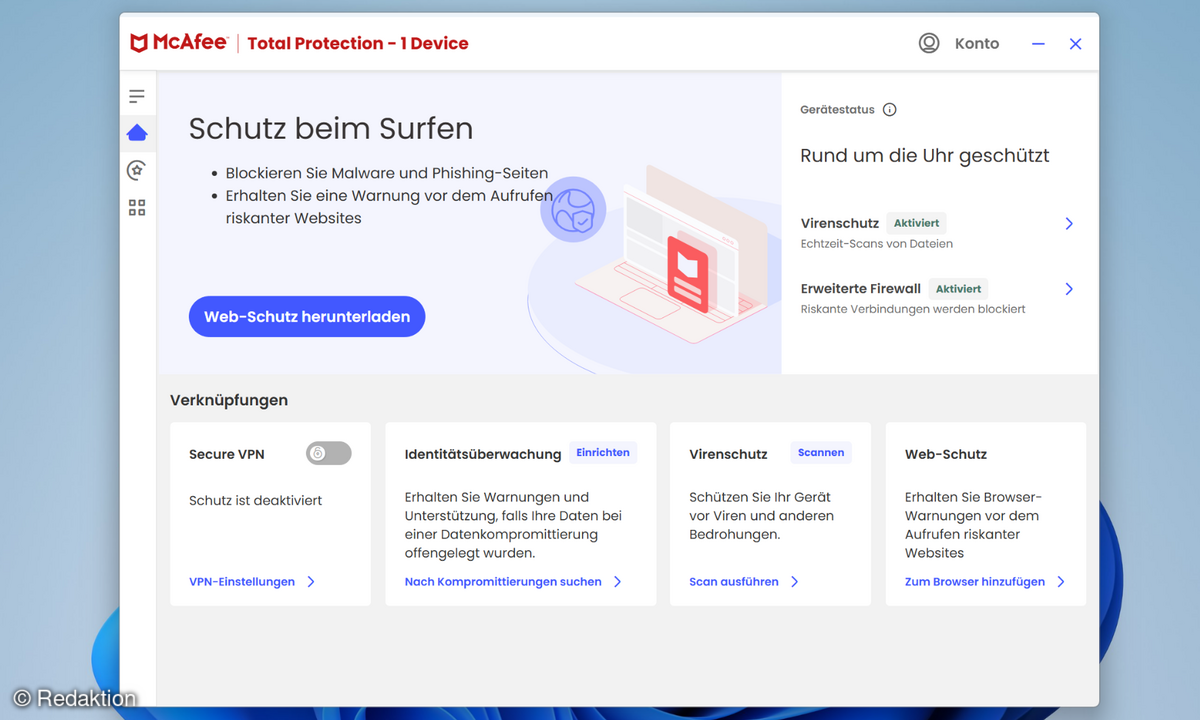1200x720 pixels.
Task: Open the hamburger menu in sidebar
Action: 137,96
